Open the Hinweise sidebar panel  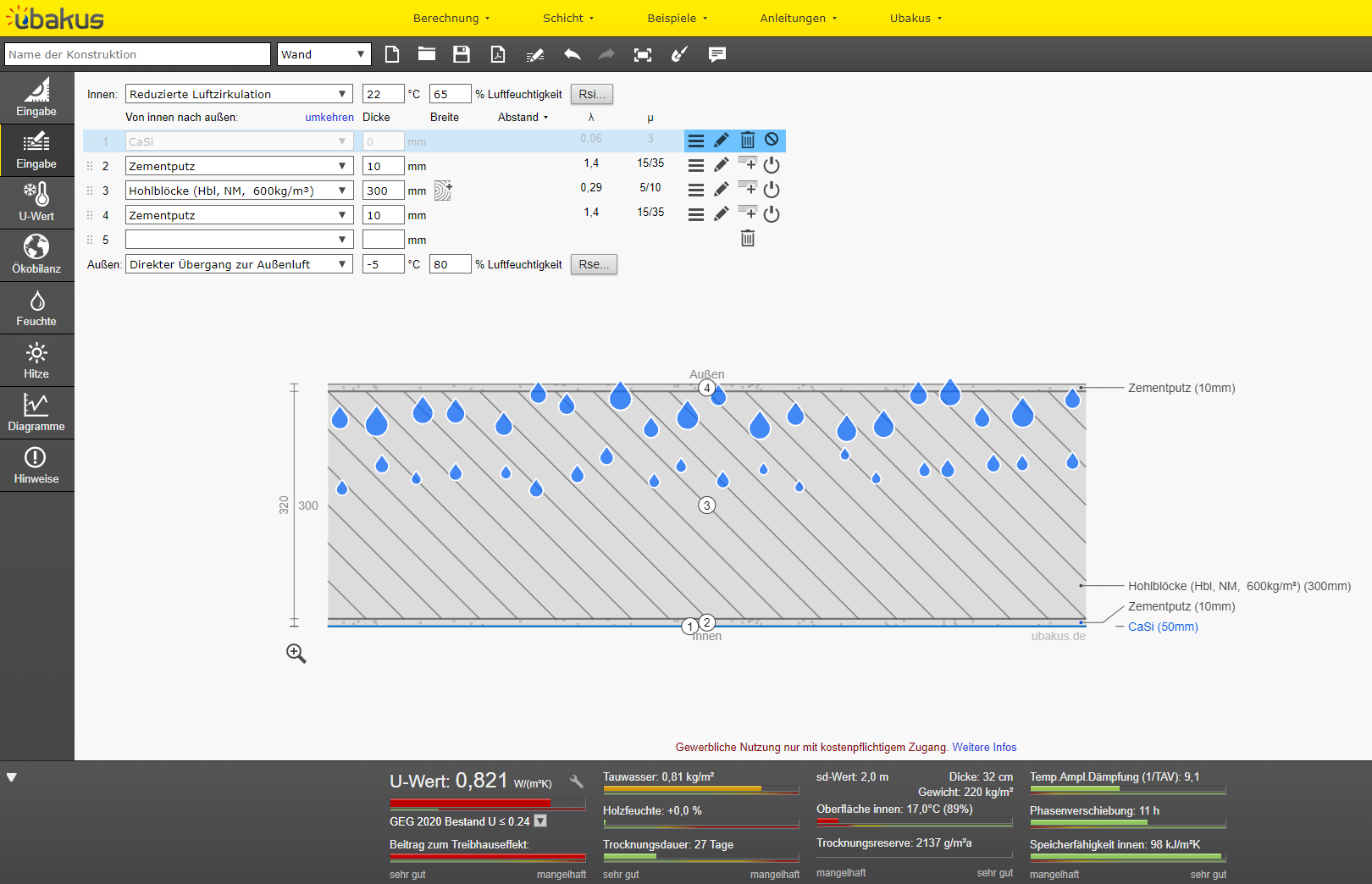click(36, 465)
